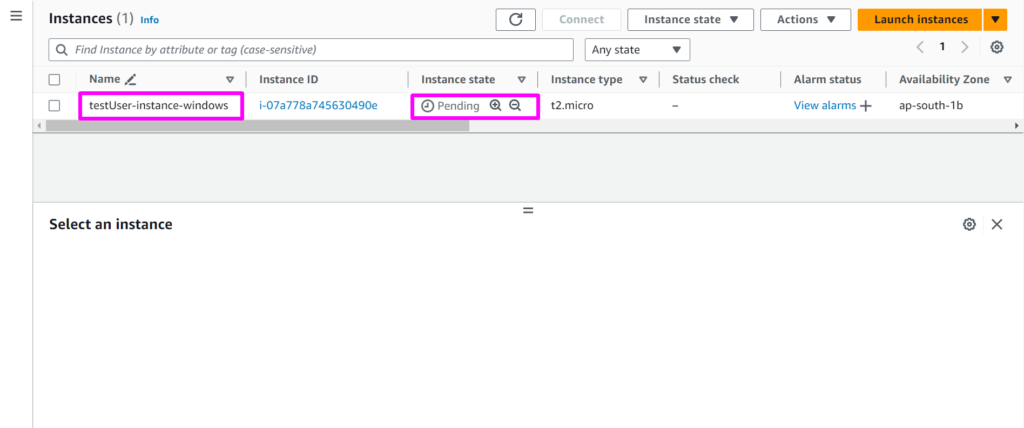1024x428 pixels.
Task: Click the refresh instances button
Action: (x=515, y=19)
